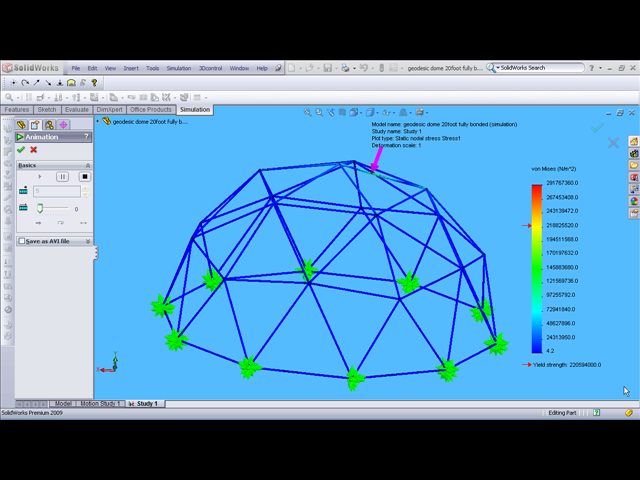Click the green OK checkmark in Animation panel
This screenshot has height=480, width=640.
pyautogui.click(x=21, y=150)
